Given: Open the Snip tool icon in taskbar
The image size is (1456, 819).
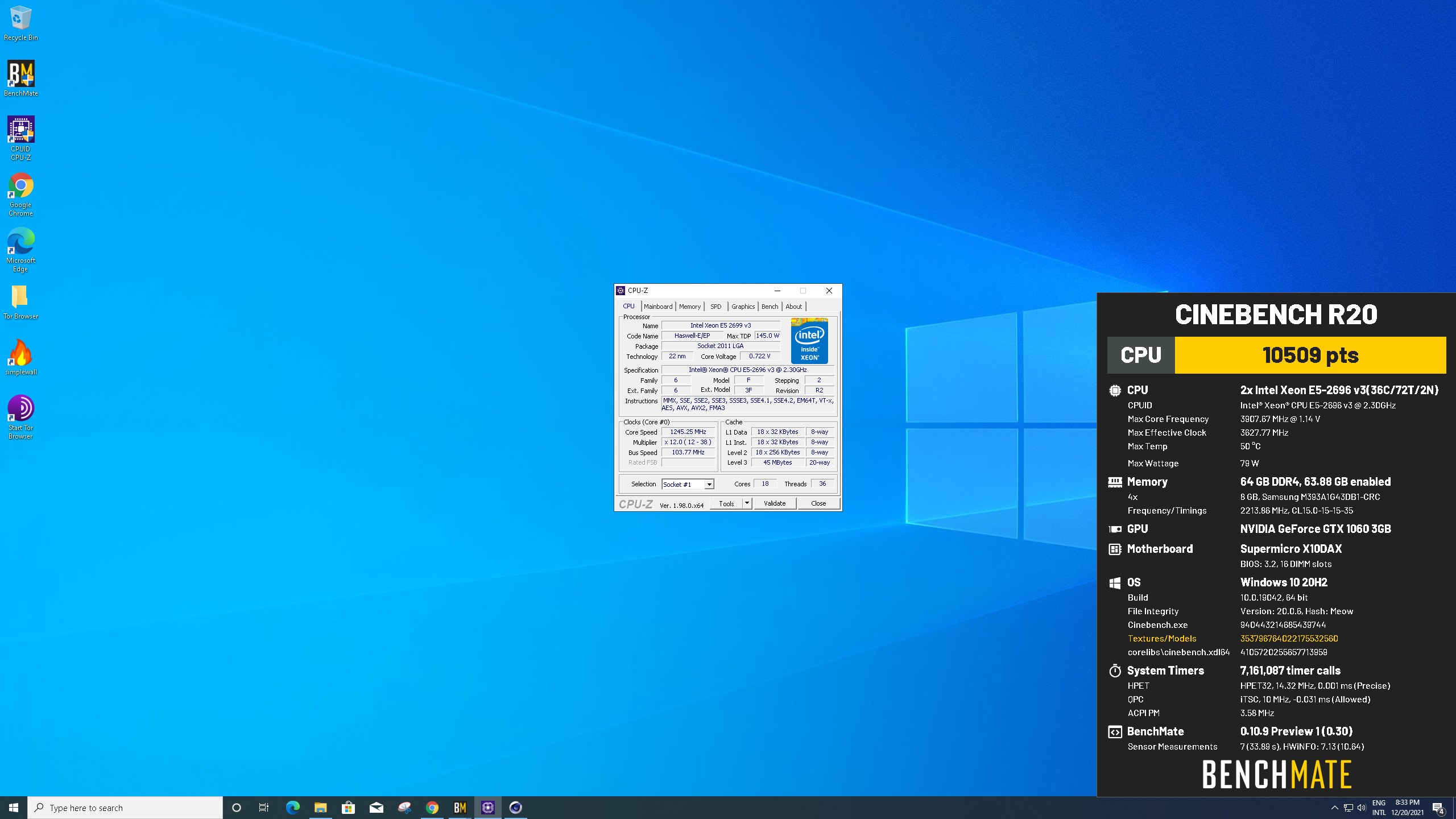Looking at the screenshot, I should pos(404,808).
